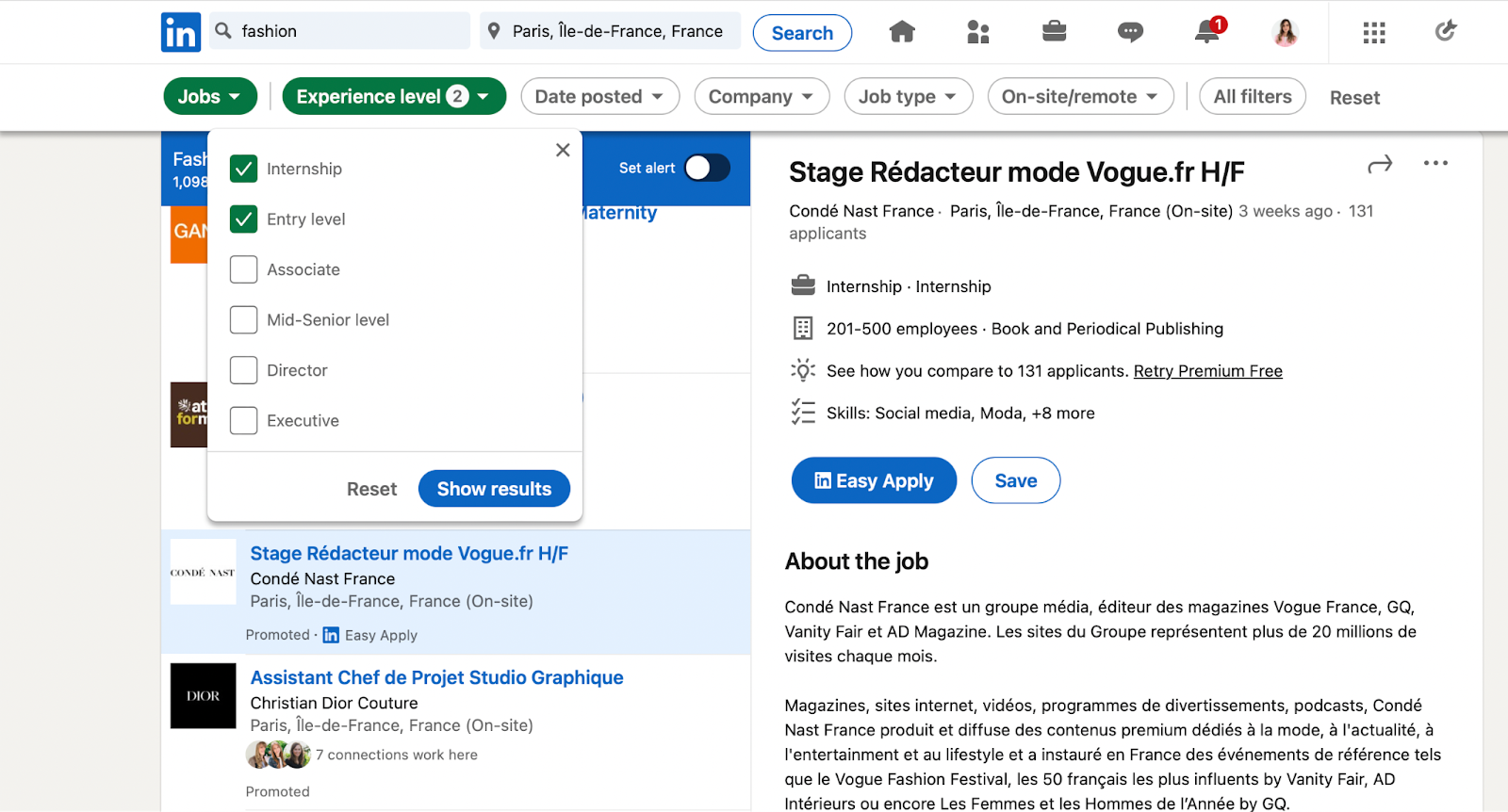The width and height of the screenshot is (1508, 812).
Task: Click the blue Search button
Action: click(x=802, y=33)
